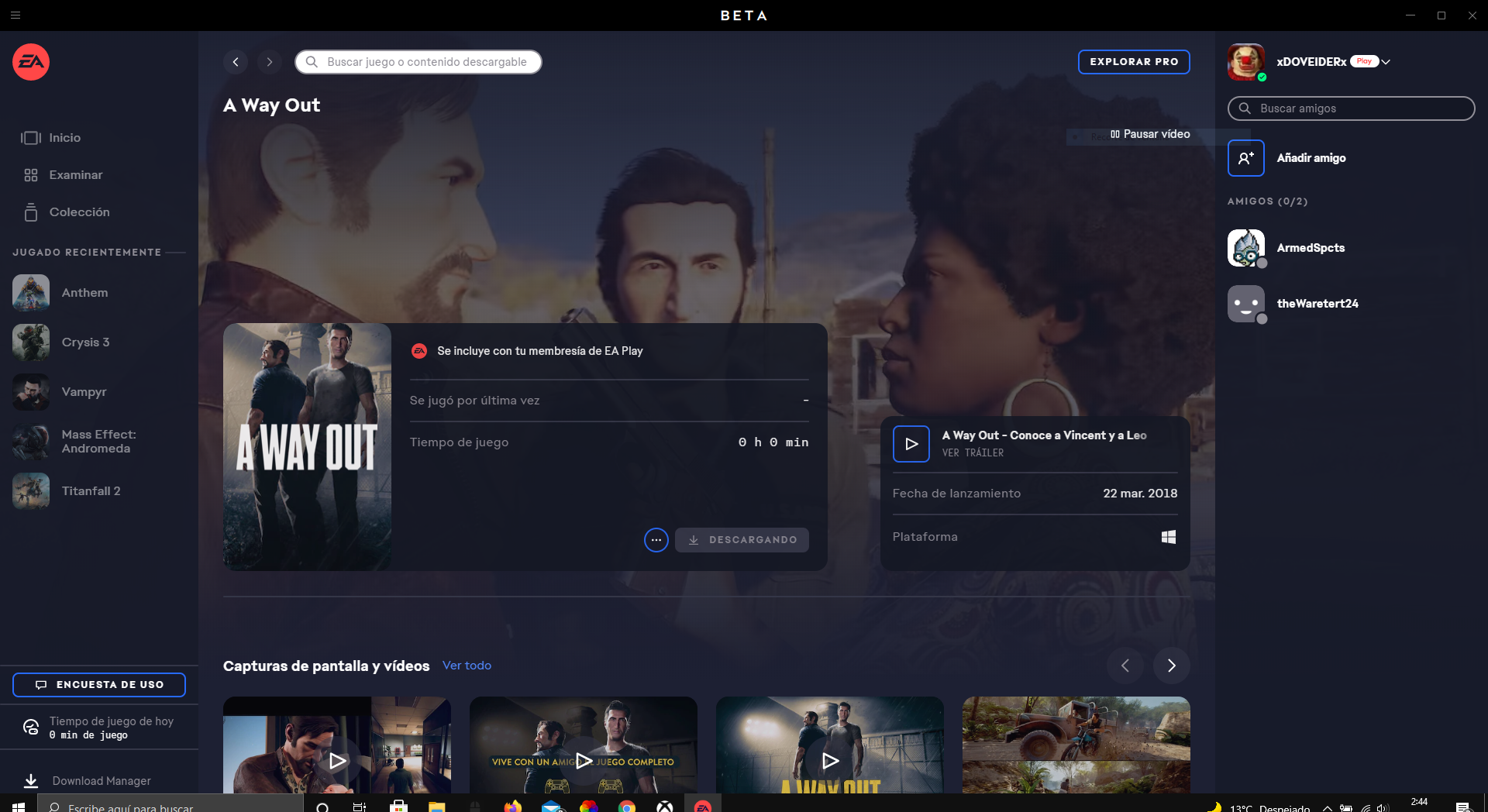Click the EXPLORAR PRO button
This screenshot has height=812, width=1488.
(1134, 62)
